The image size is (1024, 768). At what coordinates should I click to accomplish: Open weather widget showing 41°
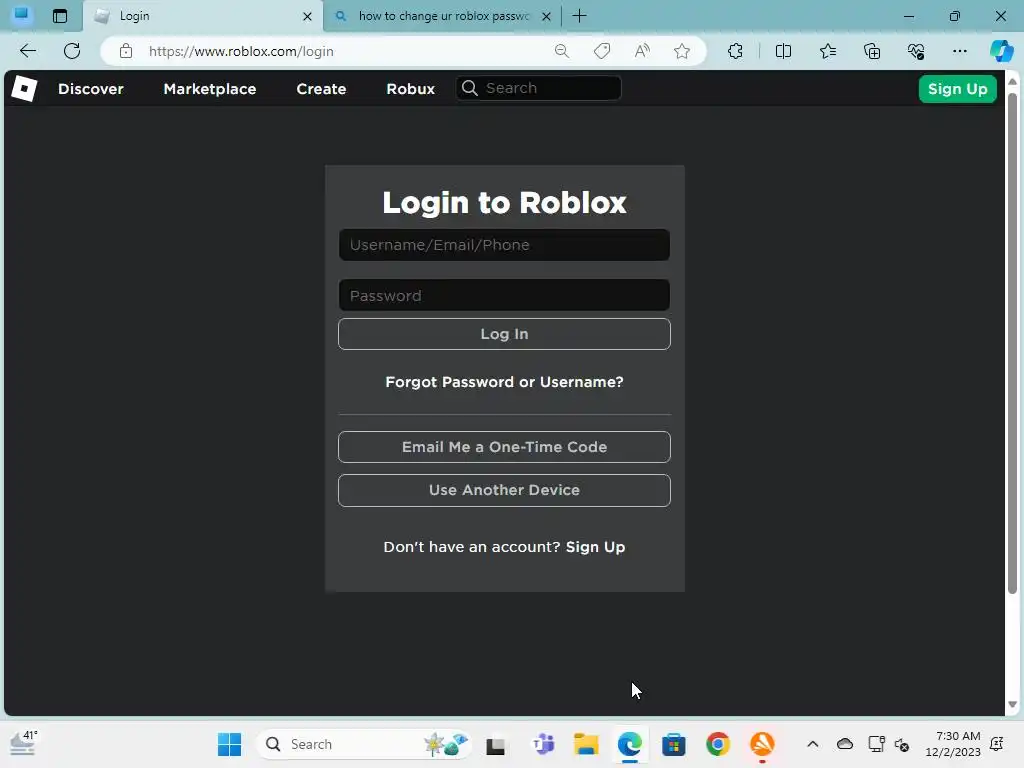(x=24, y=743)
